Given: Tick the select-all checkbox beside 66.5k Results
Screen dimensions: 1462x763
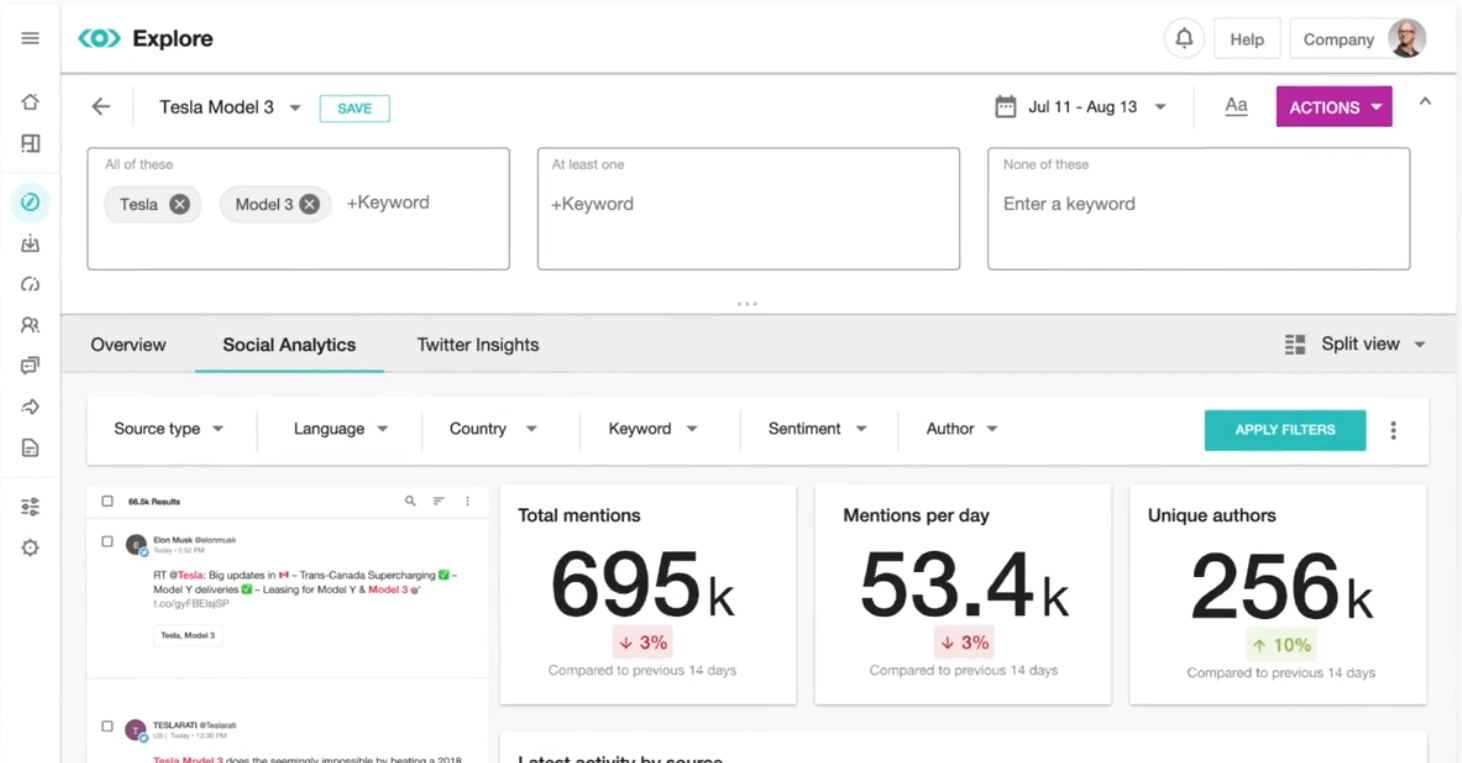Looking at the screenshot, I should point(107,501).
